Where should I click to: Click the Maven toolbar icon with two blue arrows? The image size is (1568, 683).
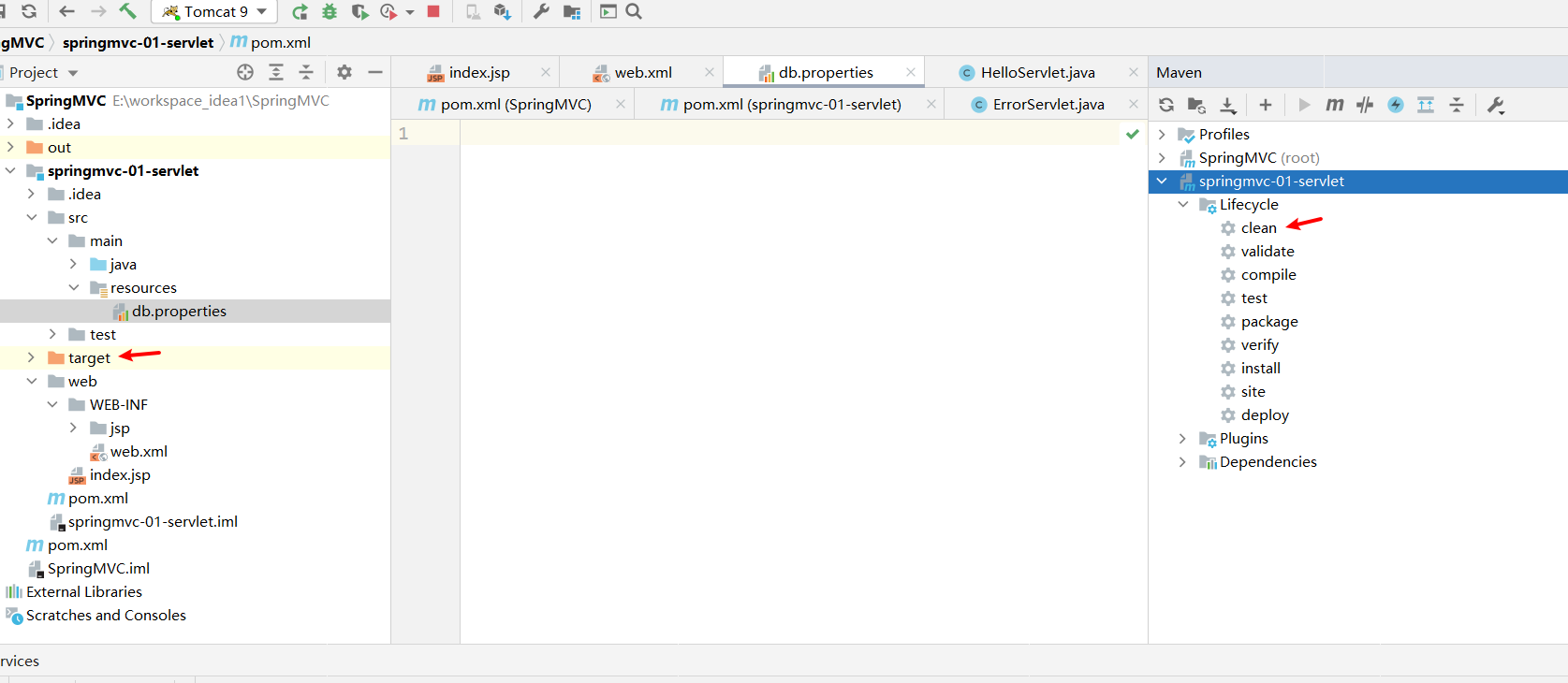(1426, 105)
